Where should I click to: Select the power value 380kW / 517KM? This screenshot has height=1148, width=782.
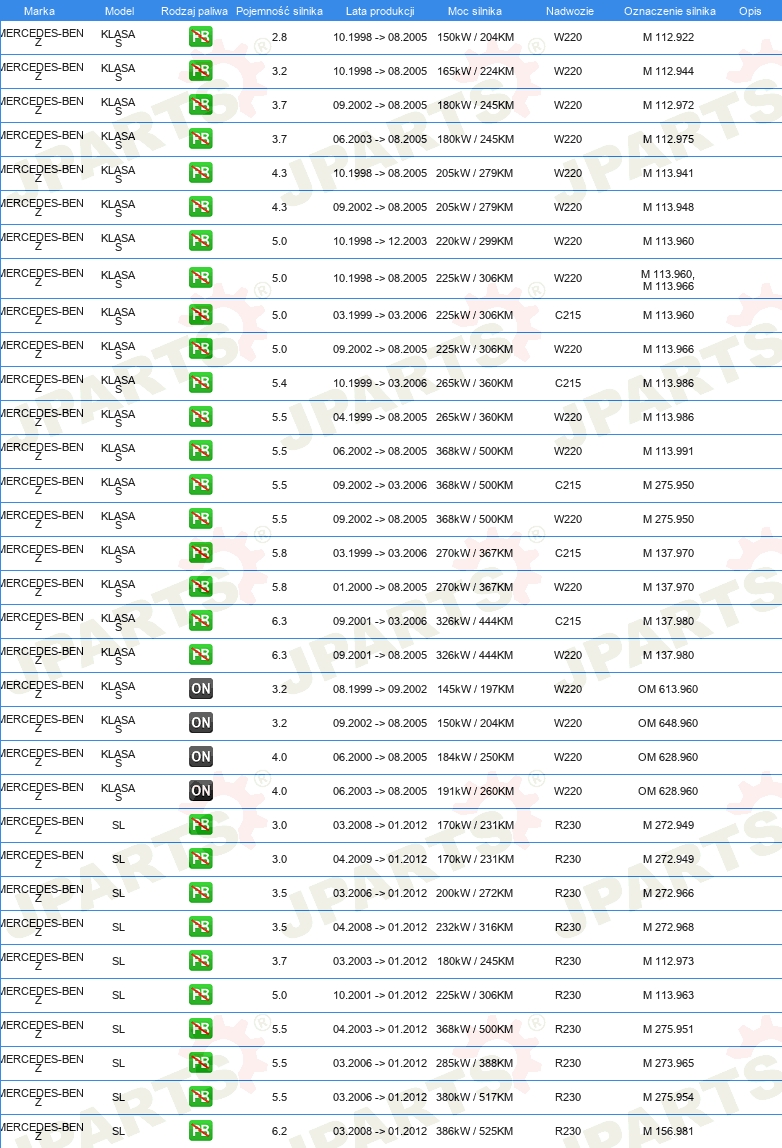point(474,1097)
